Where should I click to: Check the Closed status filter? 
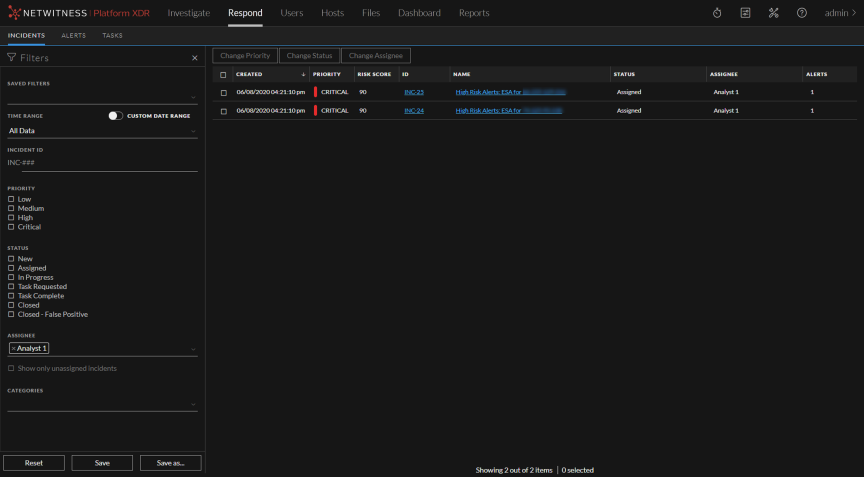click(11, 305)
